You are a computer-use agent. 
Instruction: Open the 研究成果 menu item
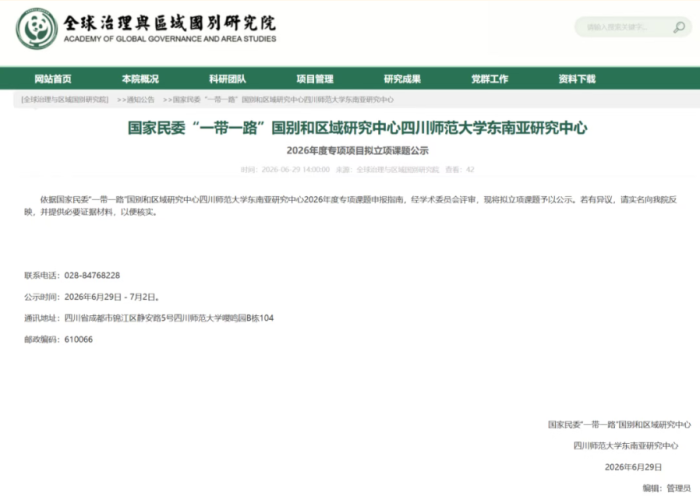(x=402, y=79)
